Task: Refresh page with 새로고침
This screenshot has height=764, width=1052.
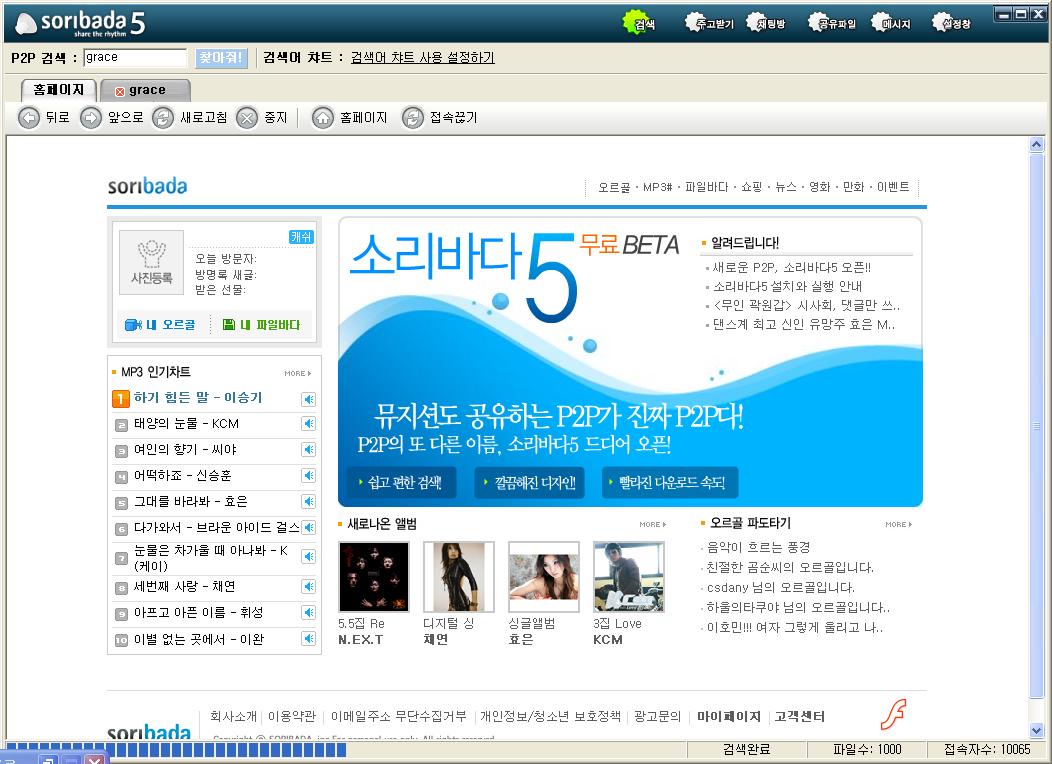Action: 189,117
